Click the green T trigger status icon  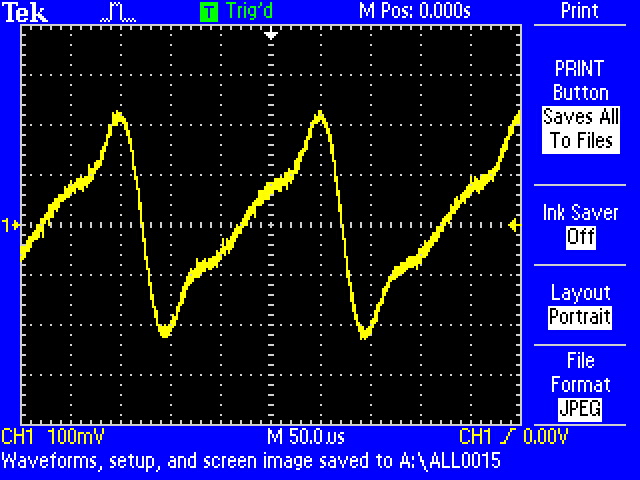coord(208,12)
